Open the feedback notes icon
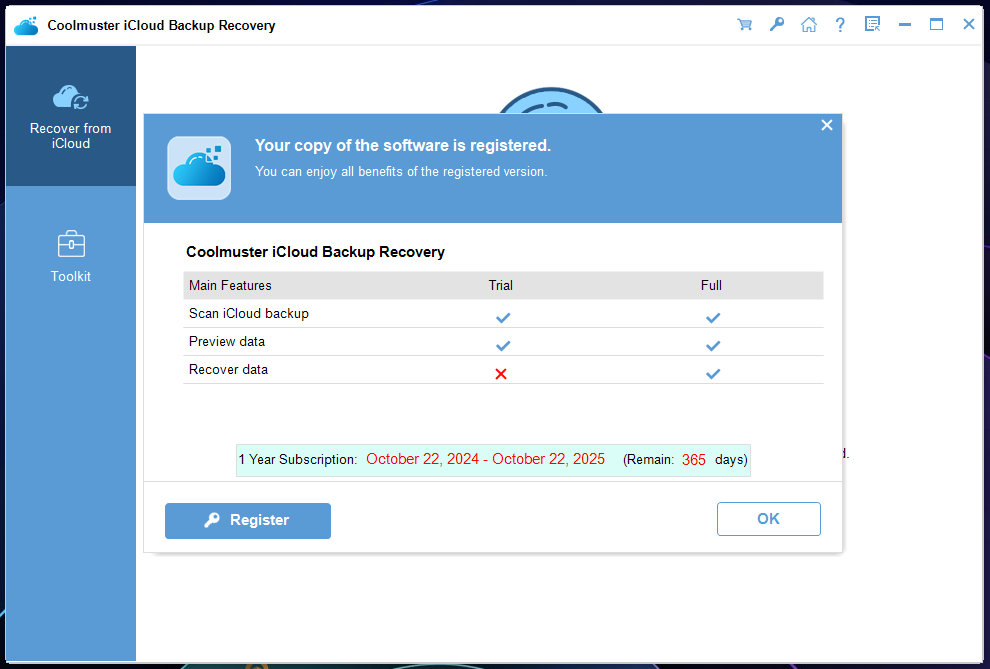990x669 pixels. click(x=873, y=25)
